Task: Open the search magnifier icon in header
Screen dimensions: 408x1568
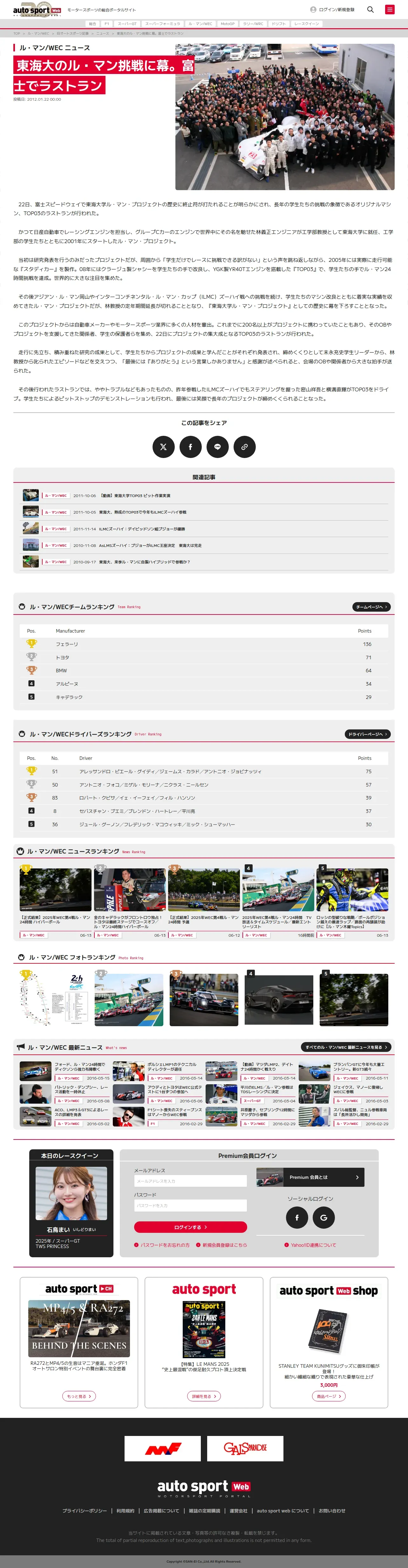Action: (x=370, y=10)
